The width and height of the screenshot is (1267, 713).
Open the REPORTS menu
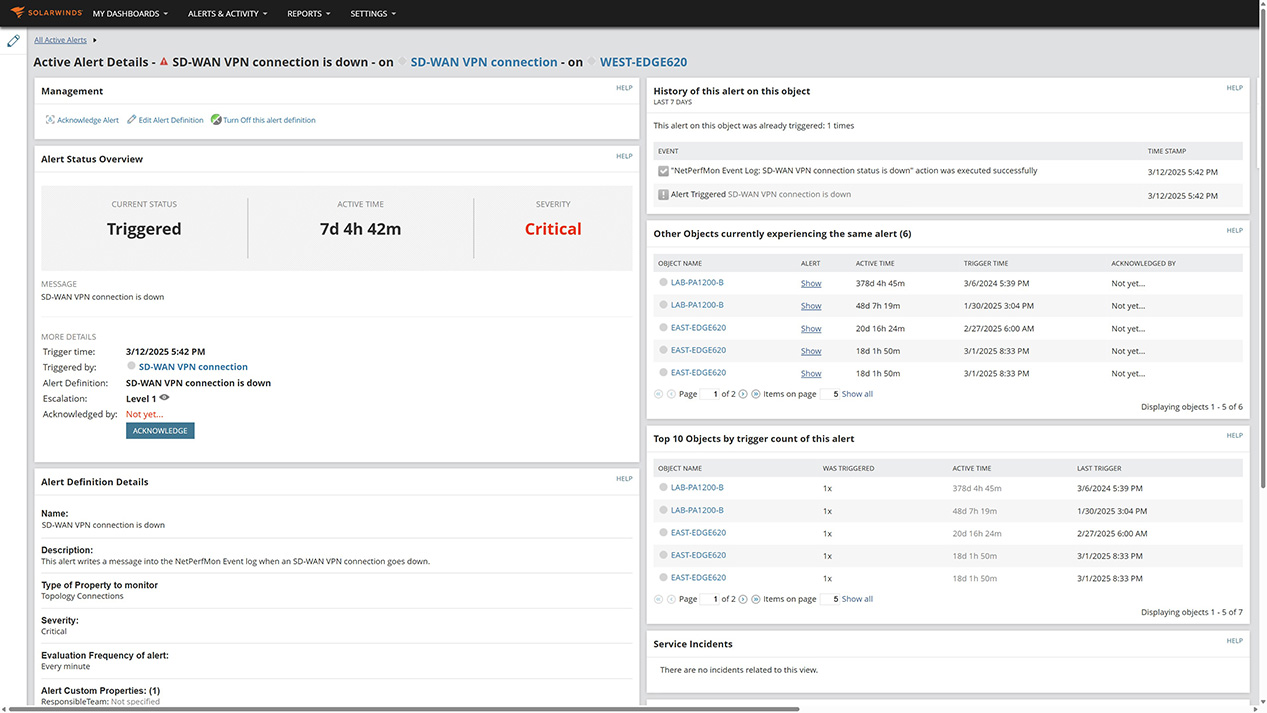(308, 13)
